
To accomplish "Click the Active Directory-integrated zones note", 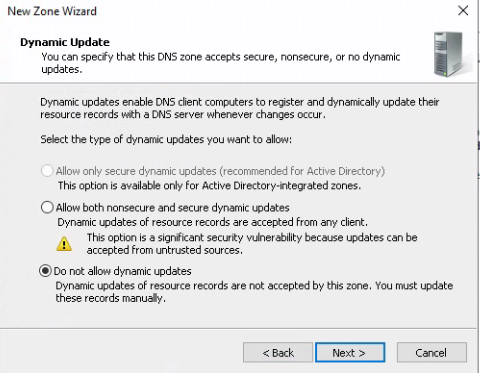I will tap(209, 185).
